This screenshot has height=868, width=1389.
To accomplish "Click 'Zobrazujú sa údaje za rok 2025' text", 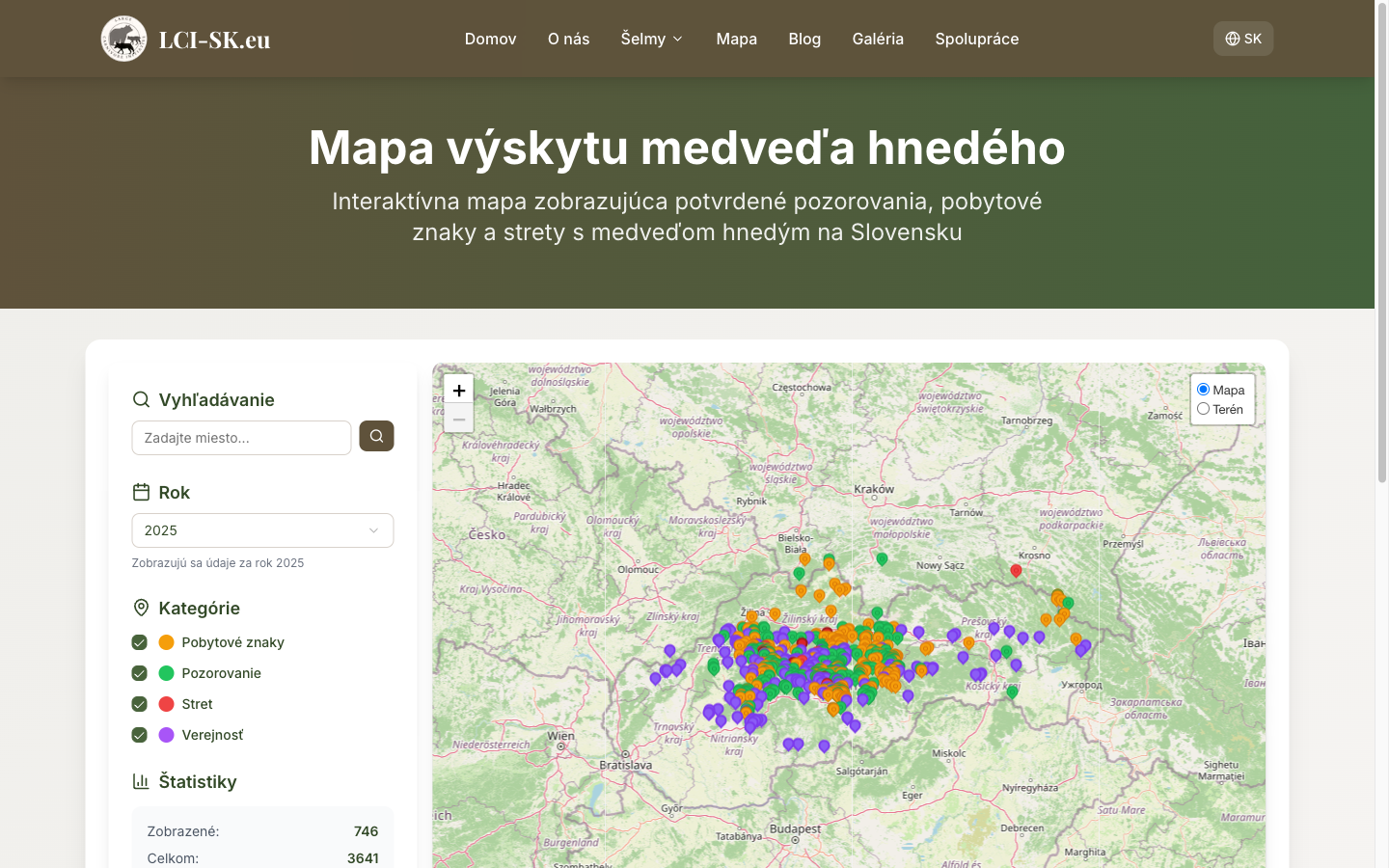I will coord(218,563).
